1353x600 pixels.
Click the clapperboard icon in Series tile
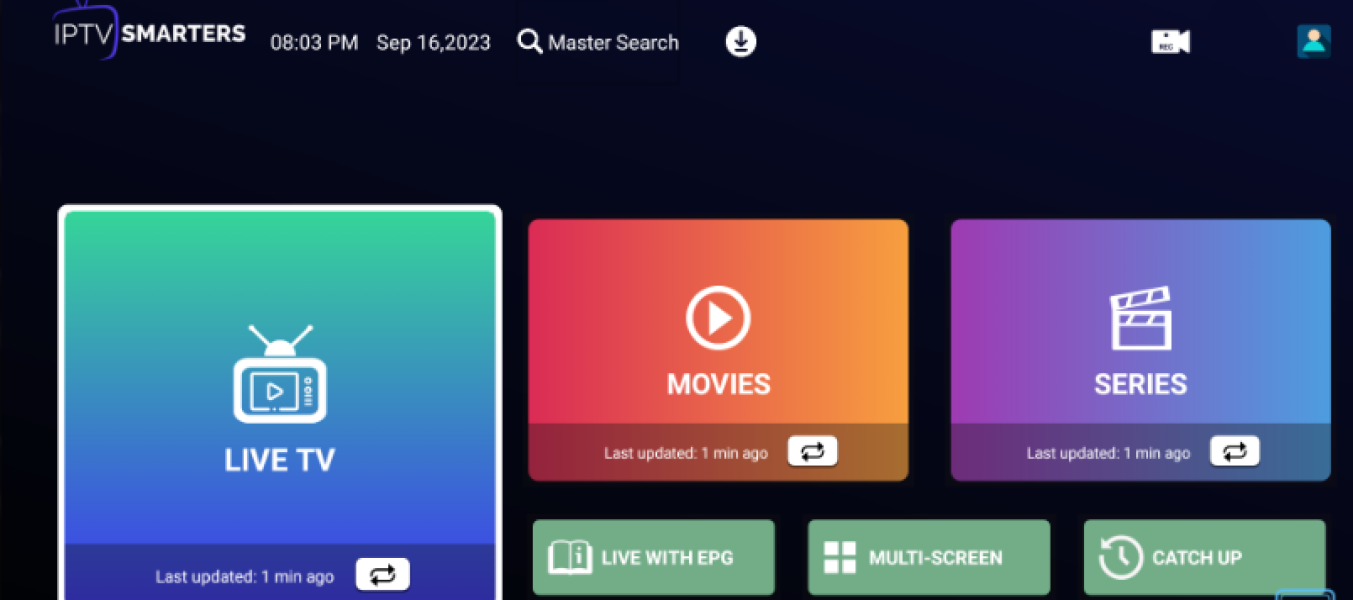1140,319
